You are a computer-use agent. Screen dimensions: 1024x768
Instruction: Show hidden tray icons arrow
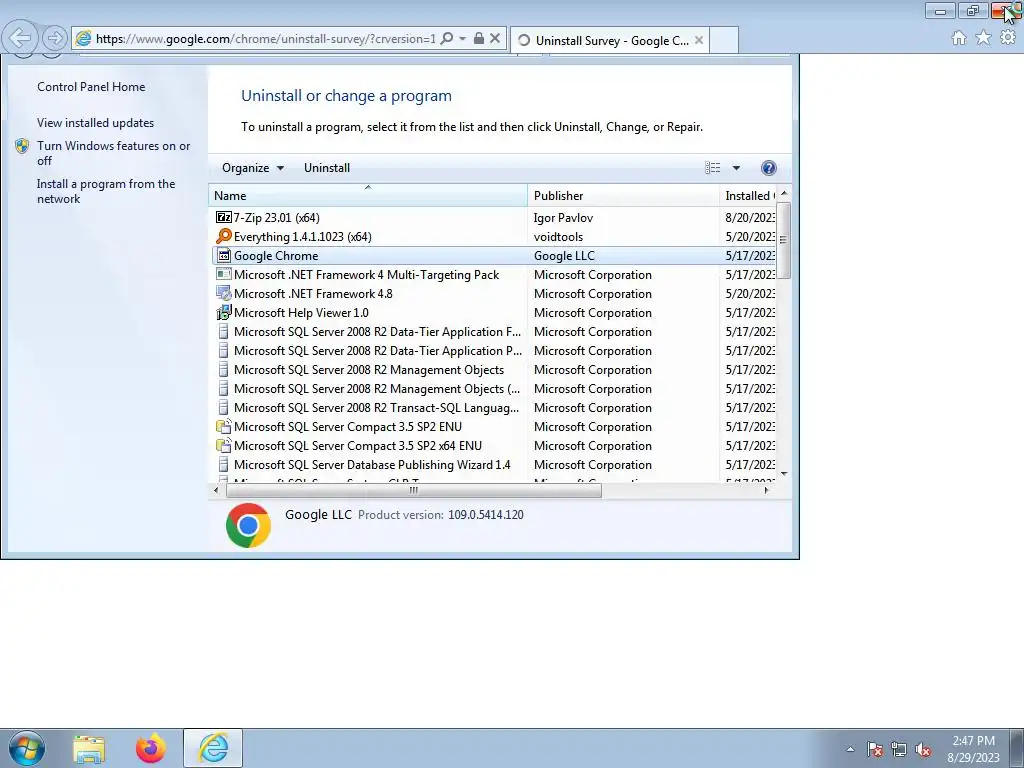pyautogui.click(x=850, y=749)
